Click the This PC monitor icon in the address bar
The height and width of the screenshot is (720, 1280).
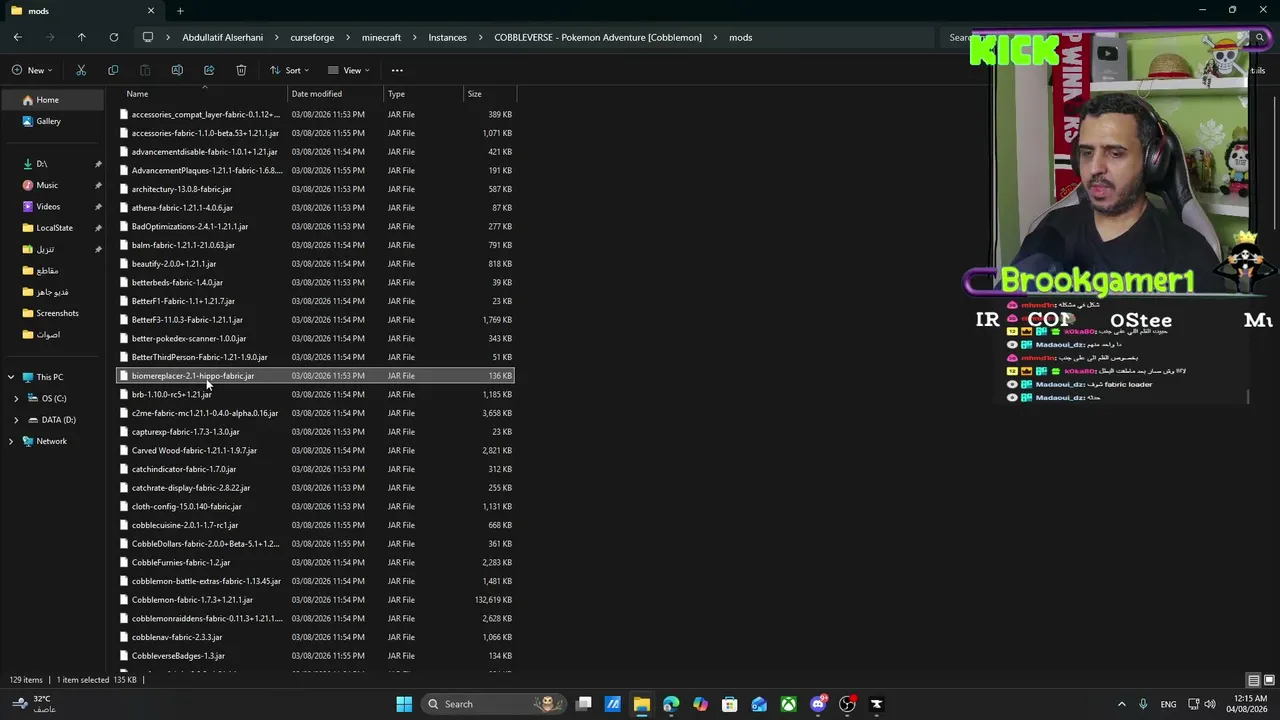pyautogui.click(x=148, y=37)
